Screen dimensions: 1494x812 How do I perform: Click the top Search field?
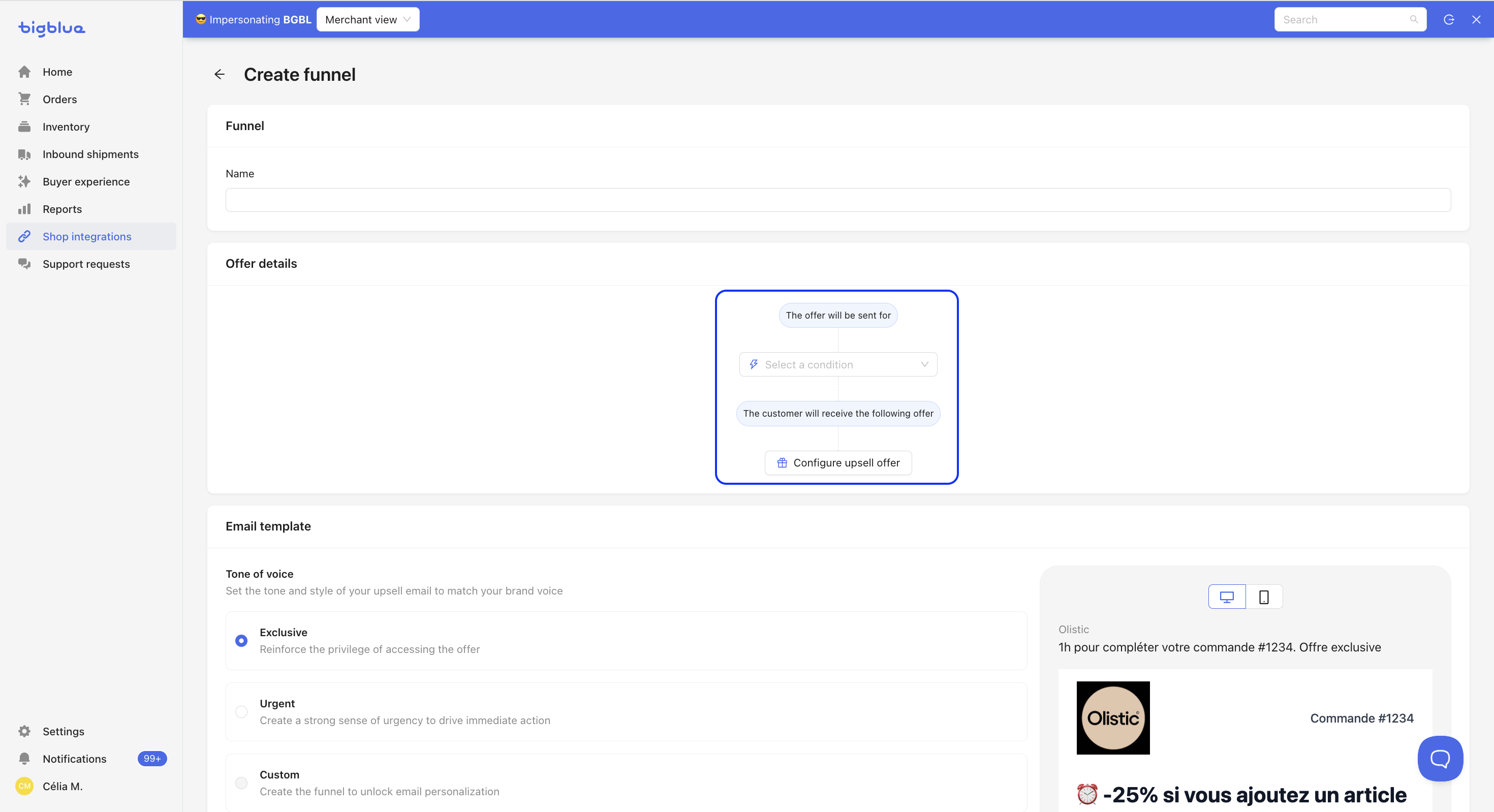coord(1350,19)
